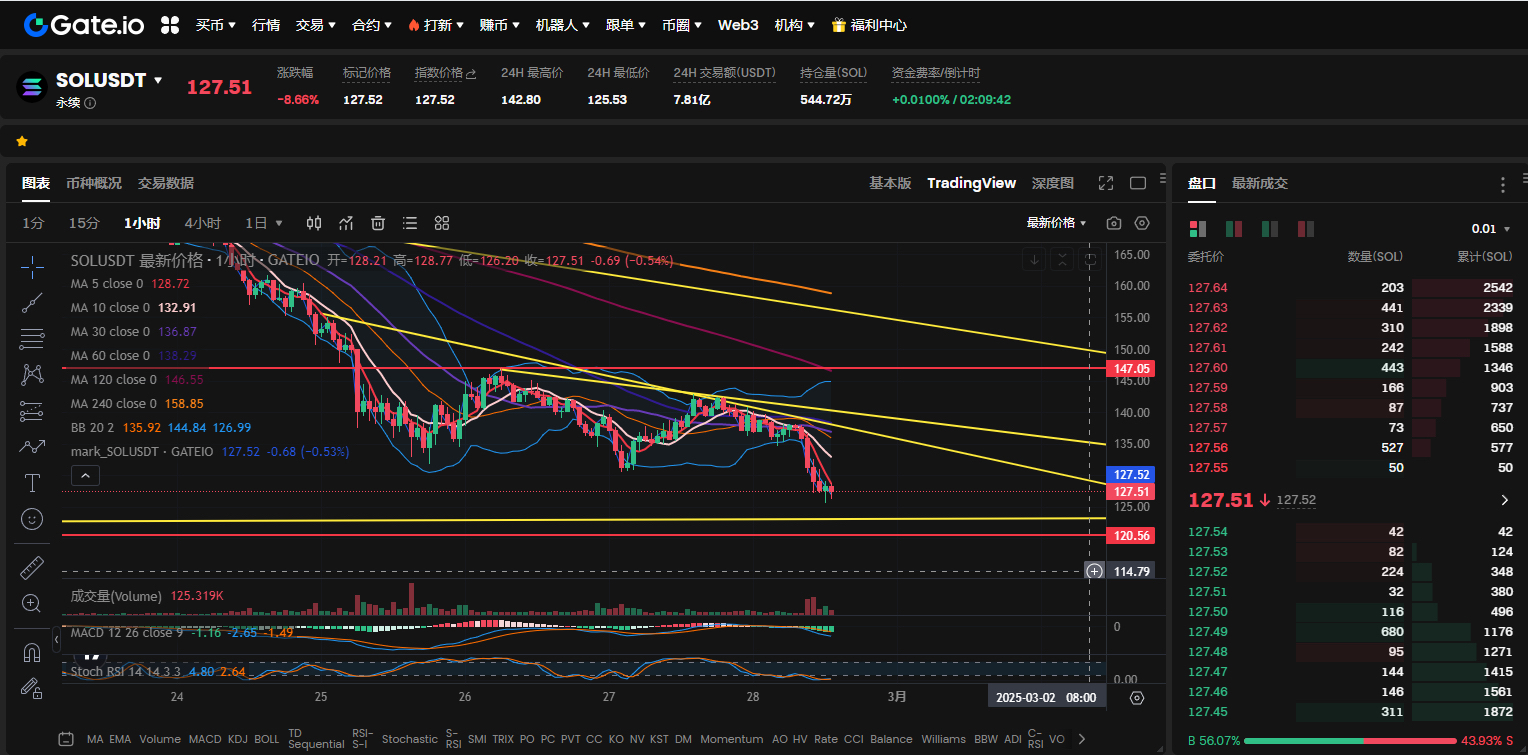Click bid price 127.49 in order book
1528x755 pixels.
(x=1207, y=632)
